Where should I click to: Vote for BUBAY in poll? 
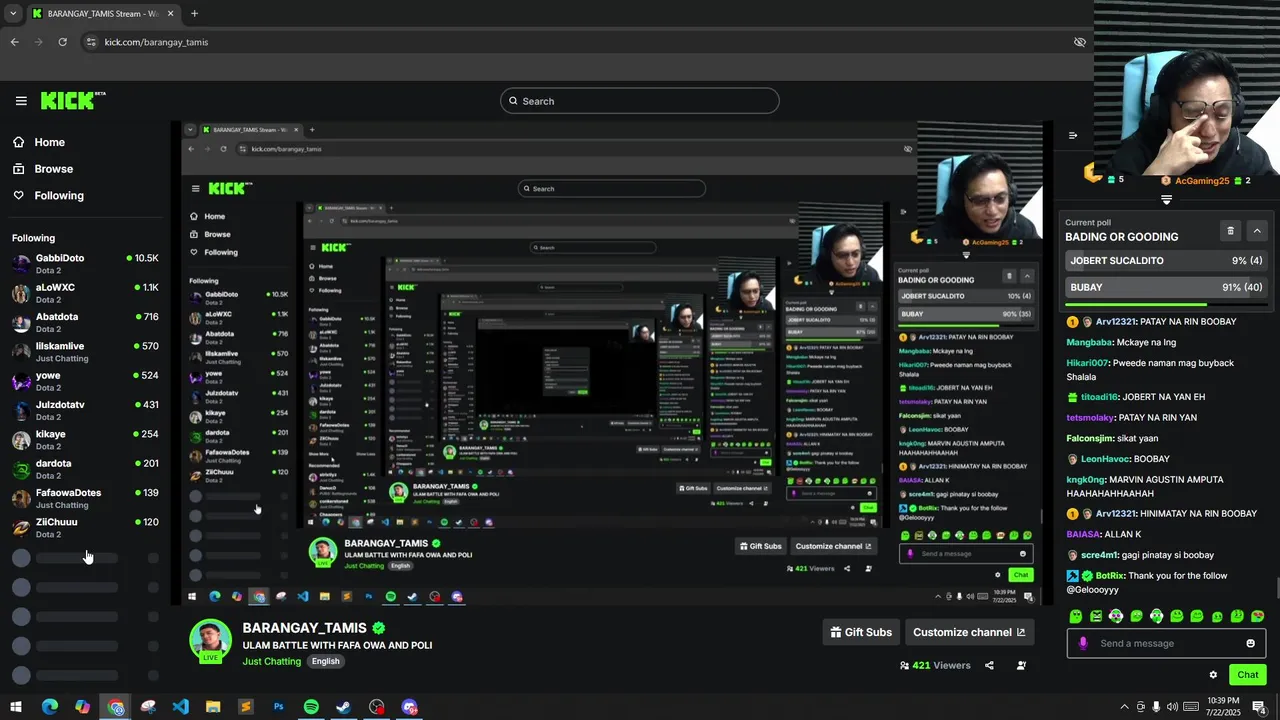click(x=1166, y=288)
